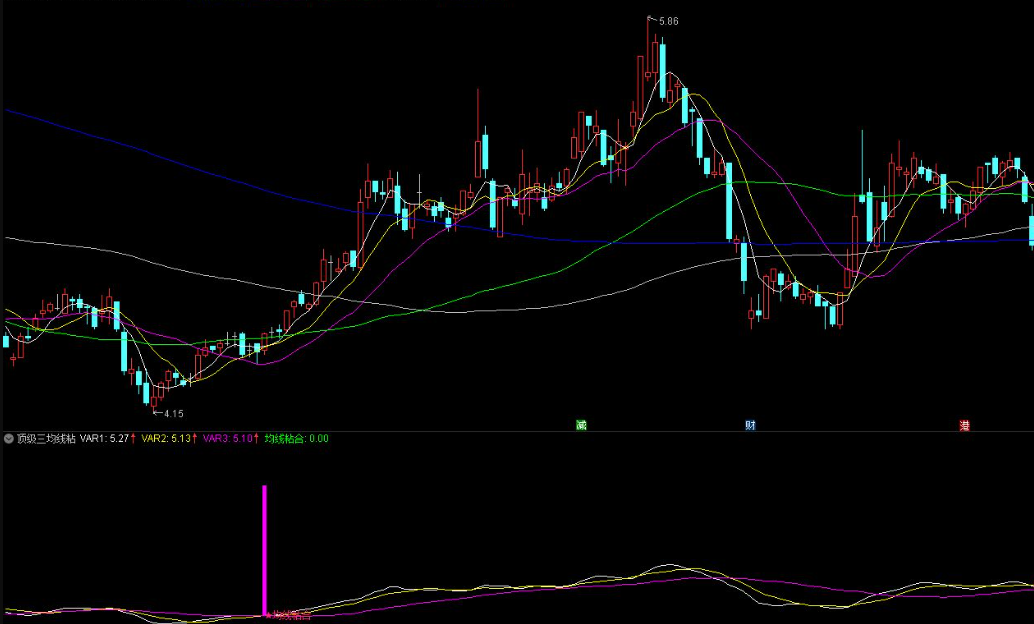The width and height of the screenshot is (1034, 624).
Task: Click the divider between chart and indicator panel
Action: pyautogui.click(x=517, y=432)
